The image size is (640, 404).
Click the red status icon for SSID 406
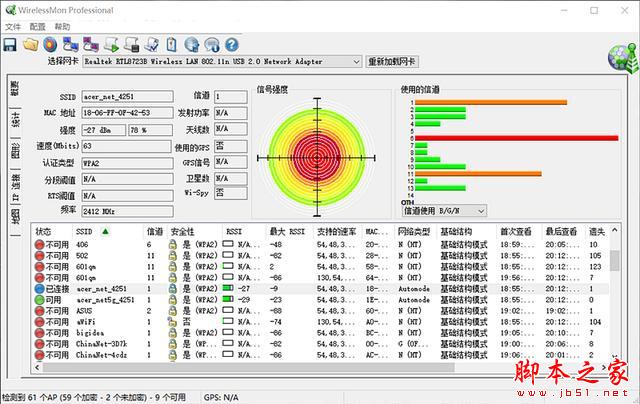[x=39, y=245]
